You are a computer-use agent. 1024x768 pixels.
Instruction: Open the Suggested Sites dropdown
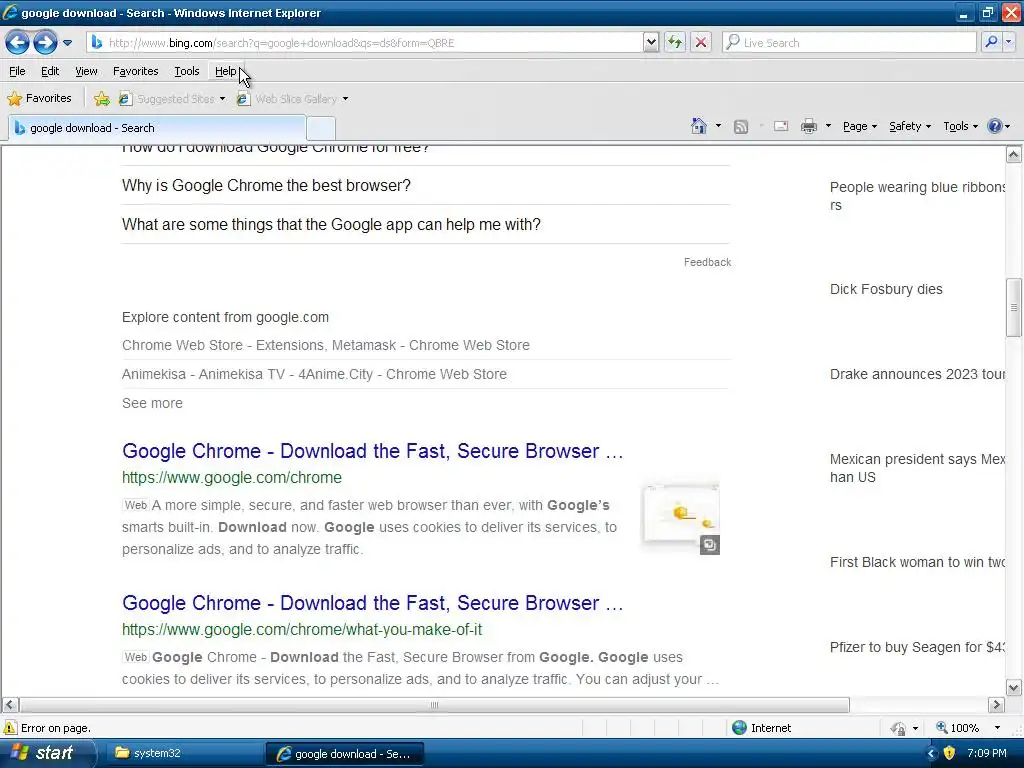(172, 99)
